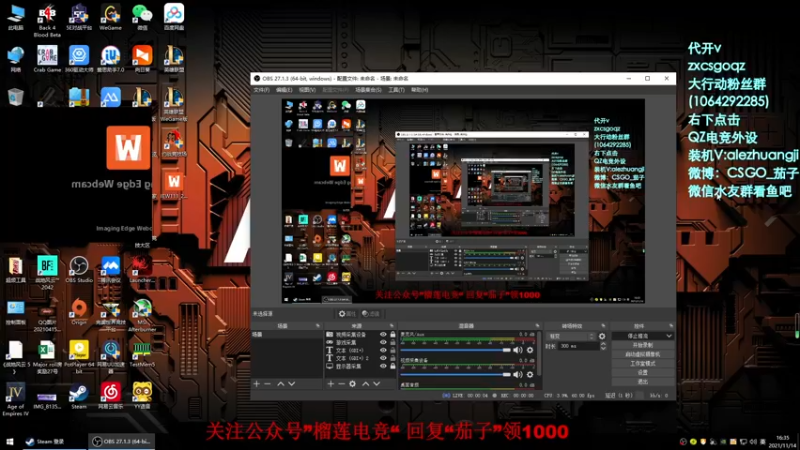The height and width of the screenshot is (450, 800).
Task: Adjust 视频采集设备 volume slider
Action: pos(456,374)
